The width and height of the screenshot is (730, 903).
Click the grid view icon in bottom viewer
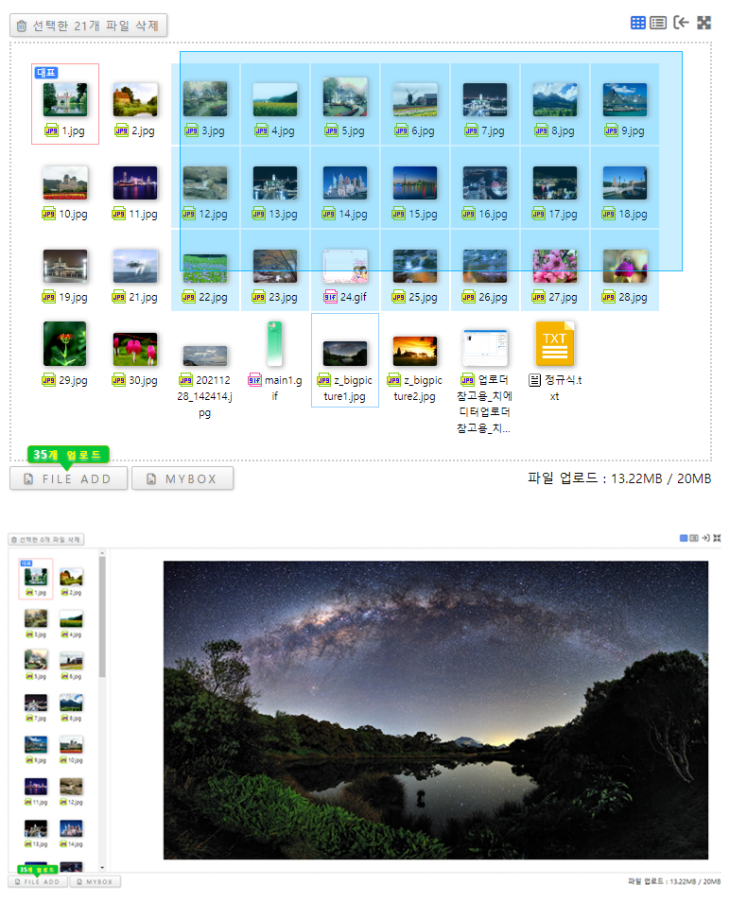[683, 538]
